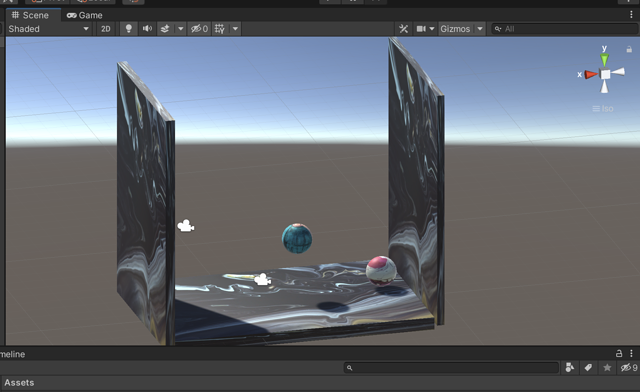Click the green Y axis on orientation gizmo
The height and width of the screenshot is (392, 640).
tap(604, 59)
